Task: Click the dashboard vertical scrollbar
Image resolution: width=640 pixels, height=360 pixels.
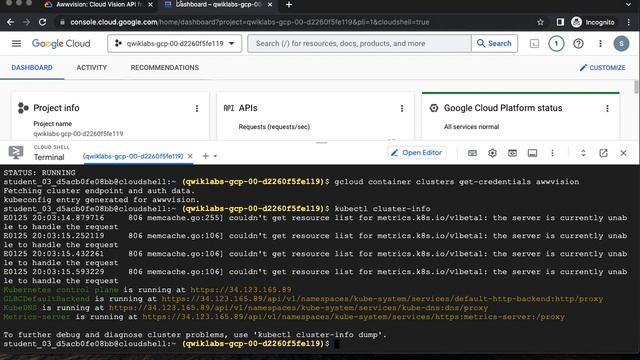Action: (636, 87)
